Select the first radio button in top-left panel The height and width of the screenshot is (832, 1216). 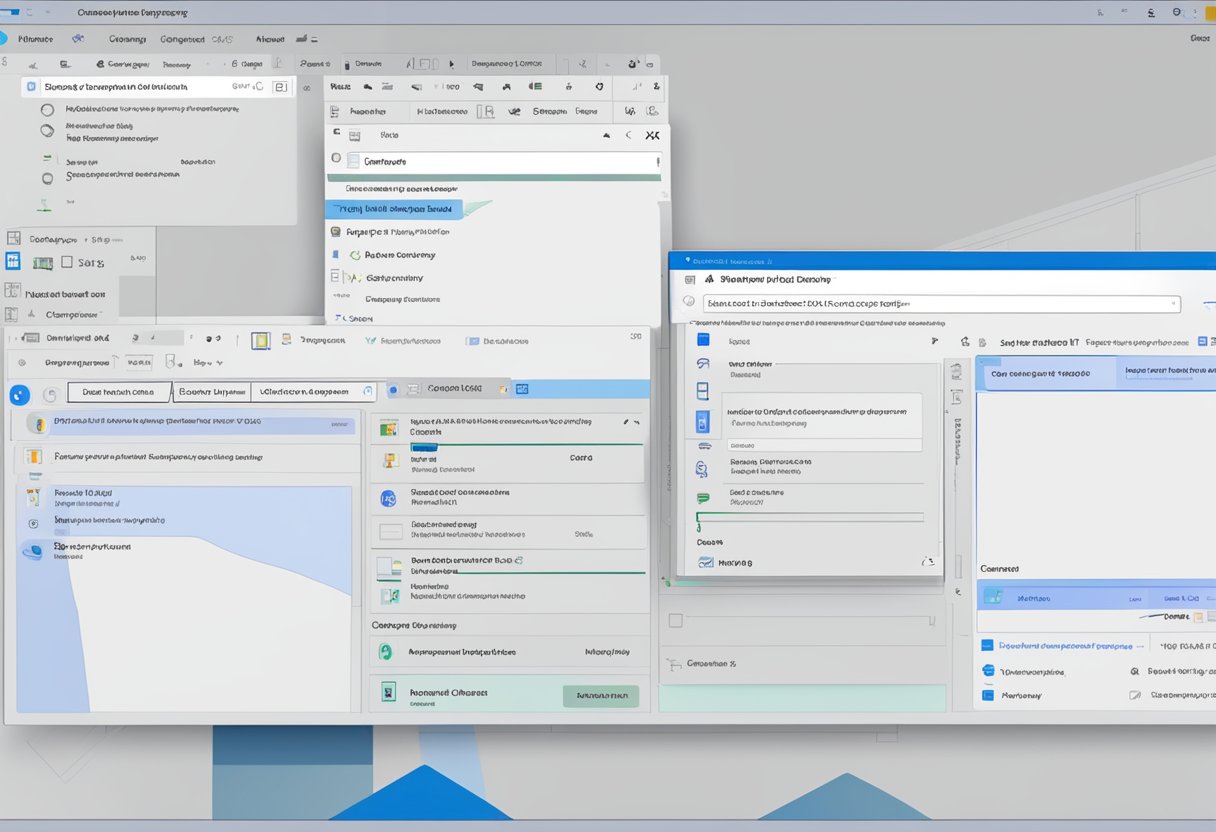tap(48, 111)
